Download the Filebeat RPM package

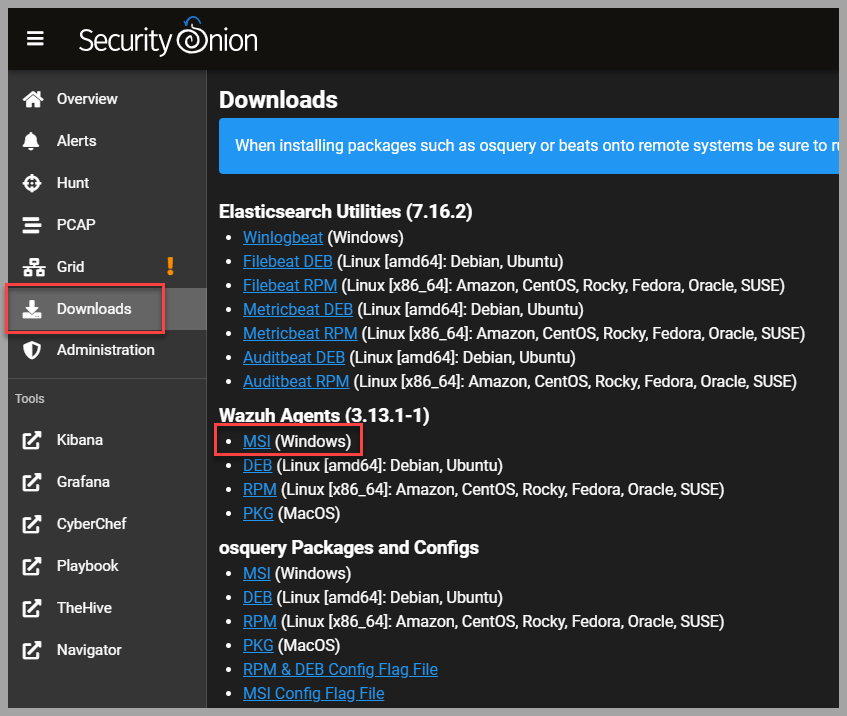pyautogui.click(x=290, y=285)
